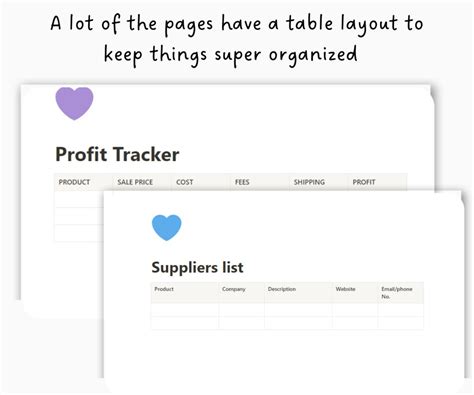
Task: Select the COST column header
Action: 185,182
